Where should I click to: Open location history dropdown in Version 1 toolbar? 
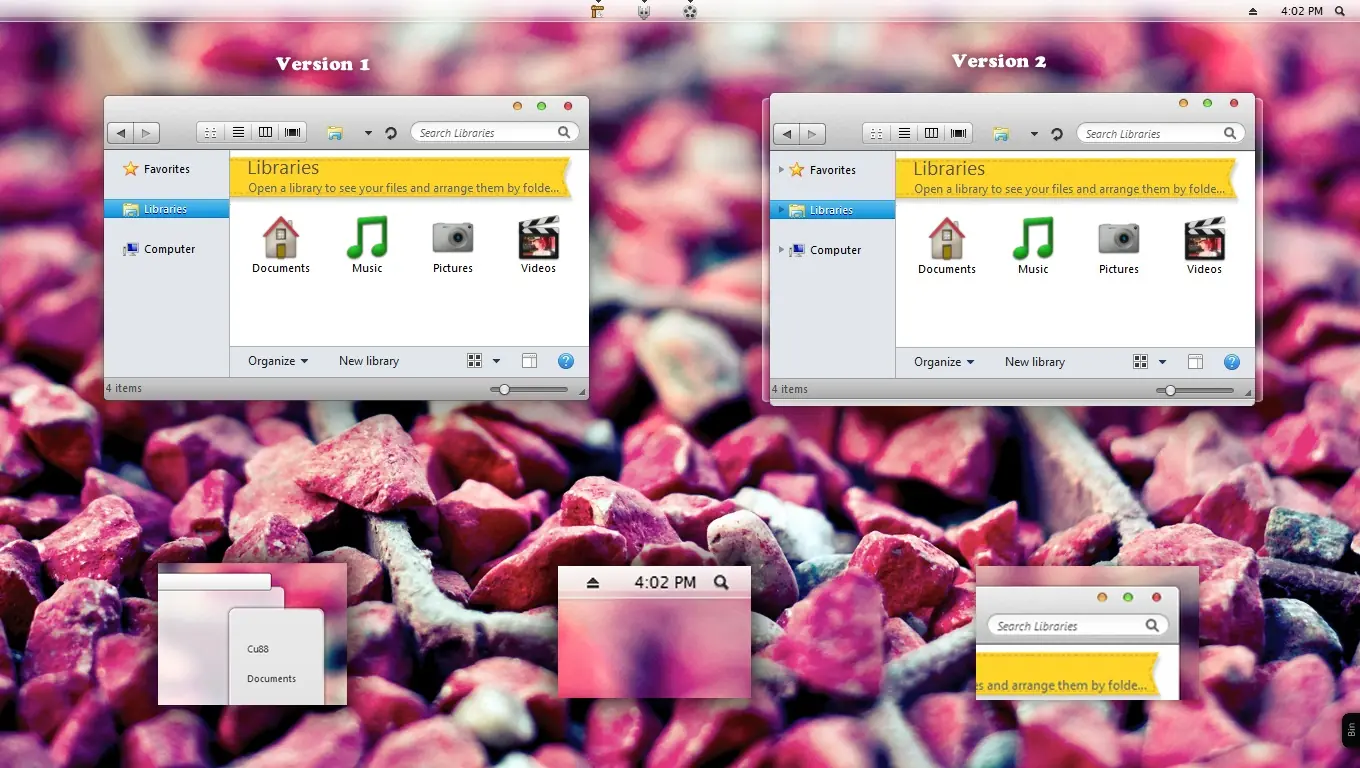click(368, 133)
